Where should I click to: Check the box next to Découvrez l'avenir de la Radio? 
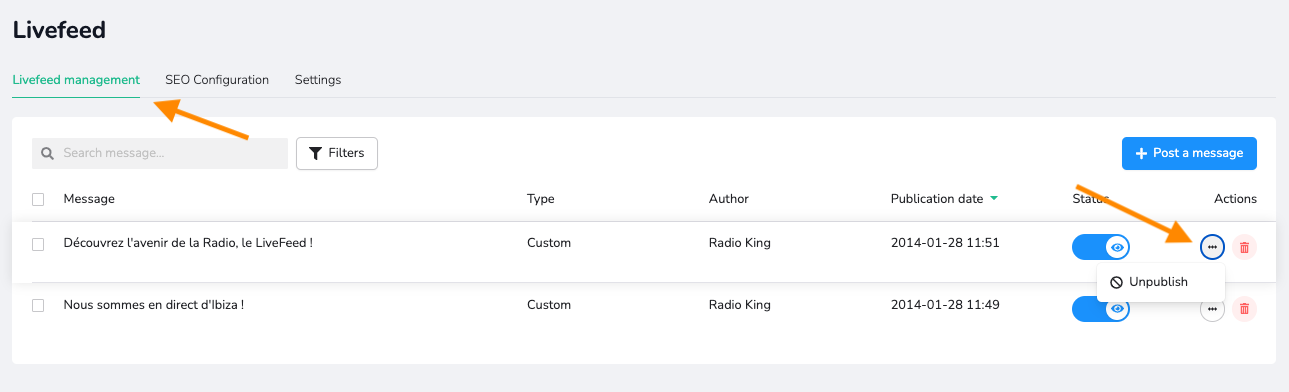(38, 244)
